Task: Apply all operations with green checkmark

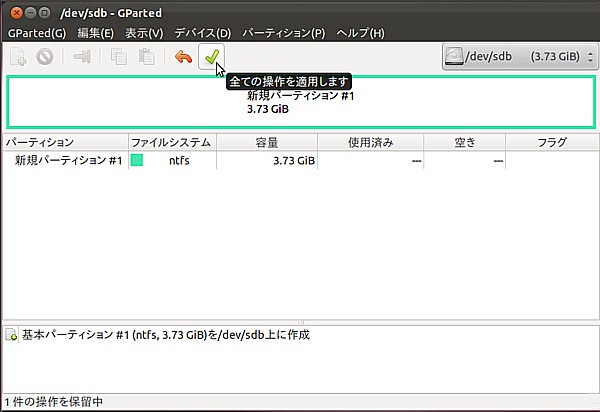Action: click(x=211, y=57)
